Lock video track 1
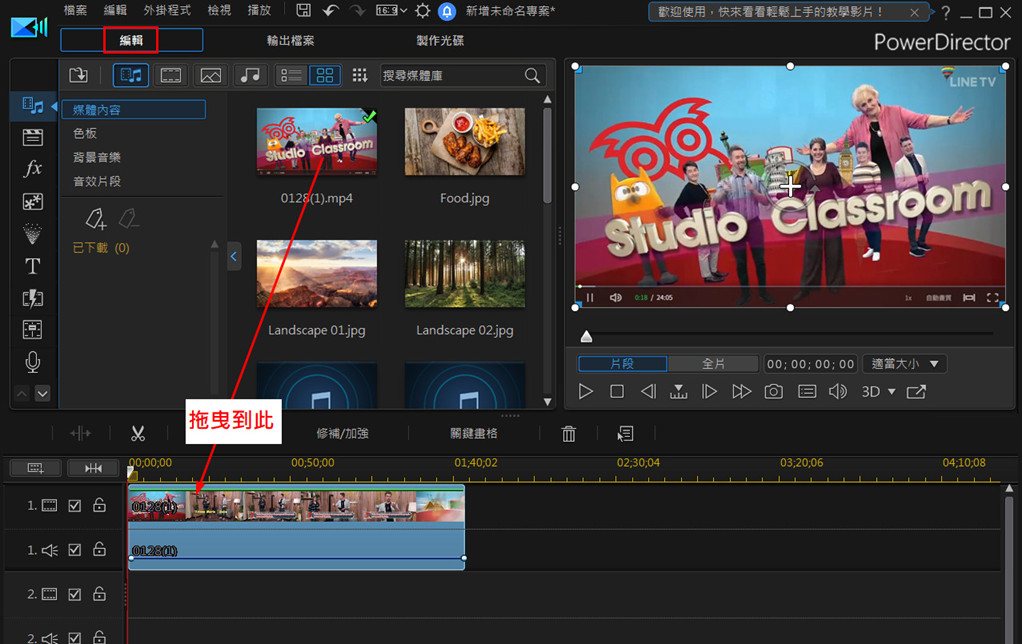 point(99,506)
